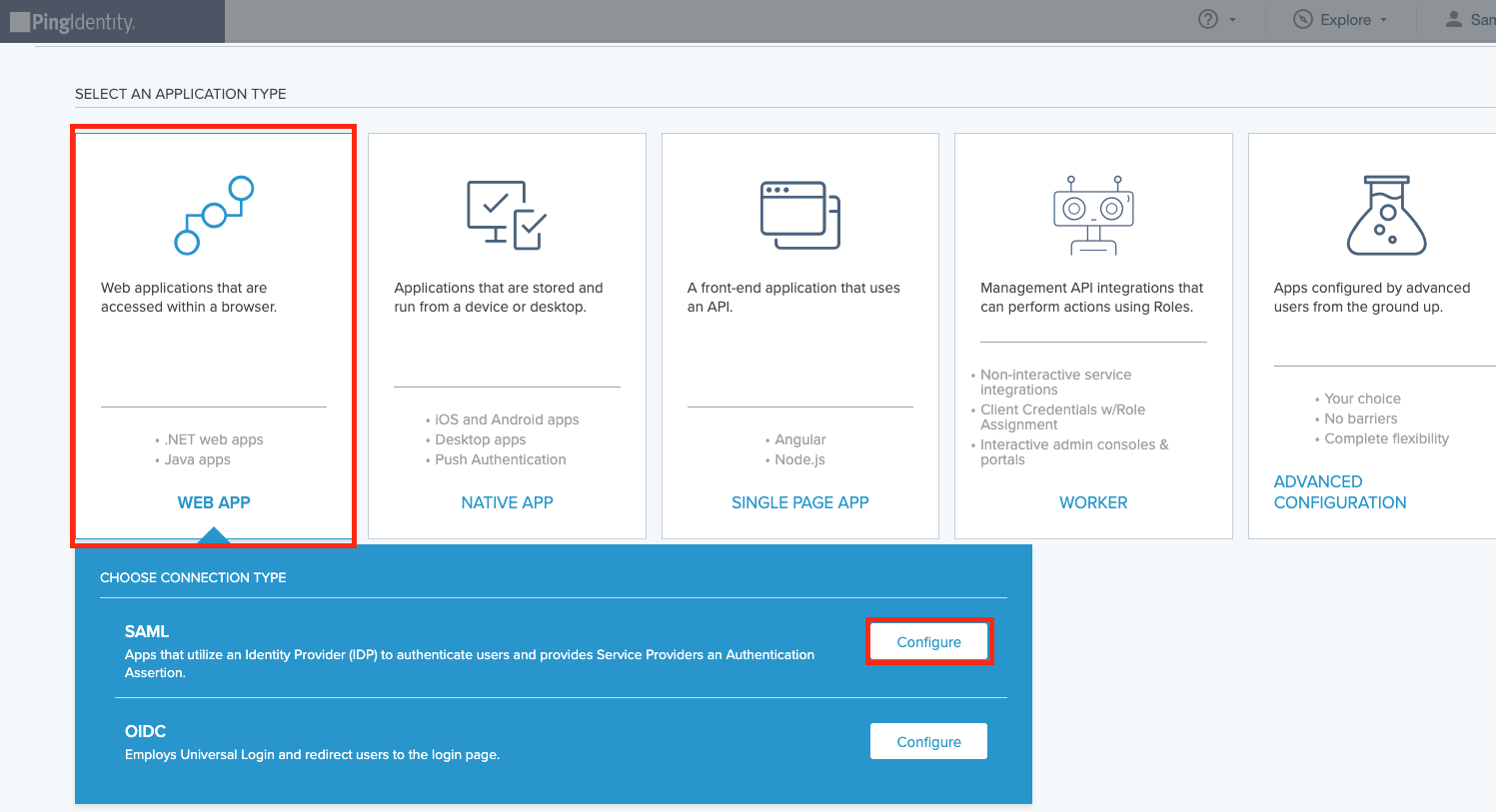Click the Advanced Configuration flask icon
This screenshot has height=812, width=1496.
click(1386, 213)
